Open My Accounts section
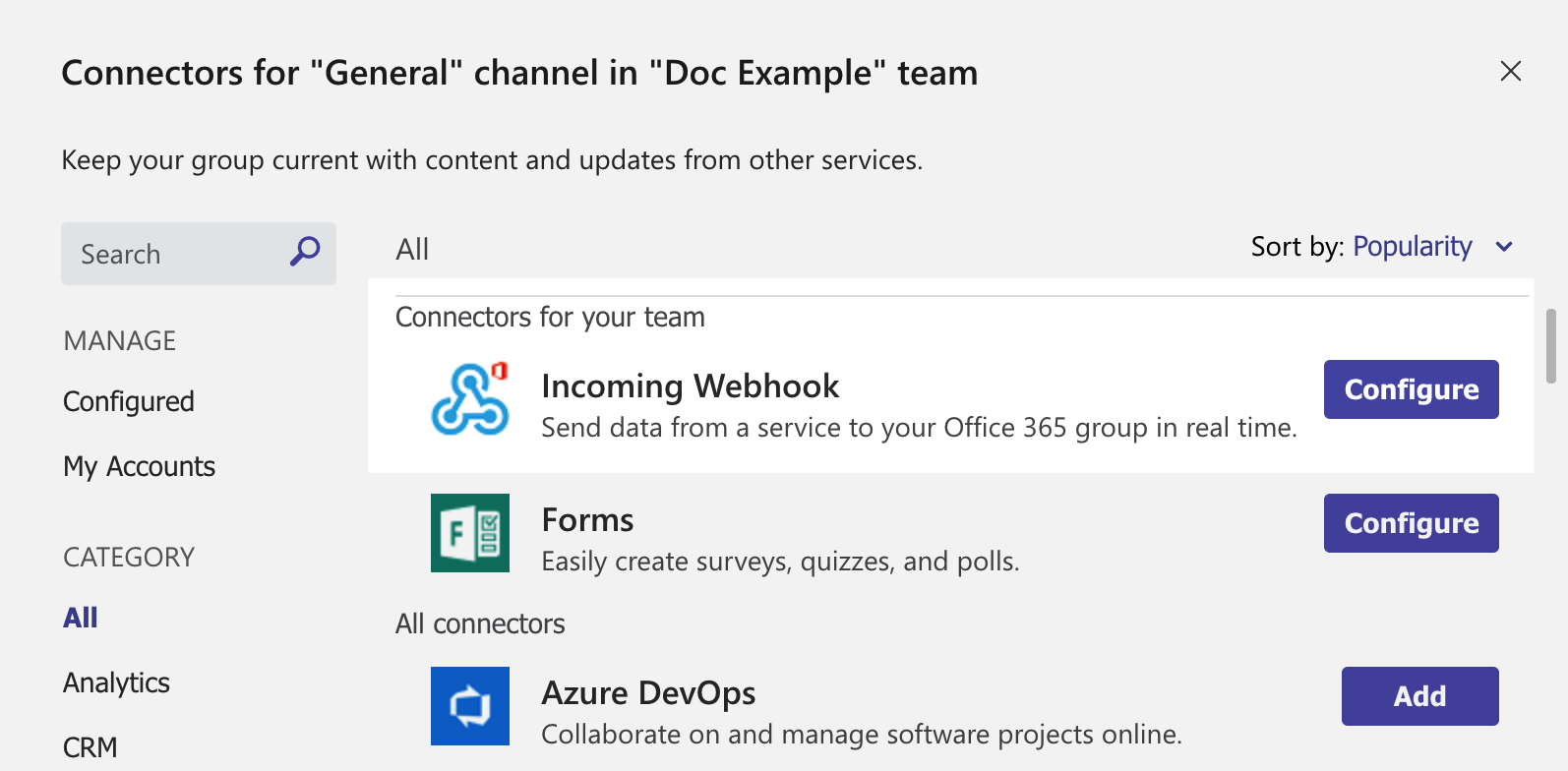The width and height of the screenshot is (1568, 771). click(139, 466)
